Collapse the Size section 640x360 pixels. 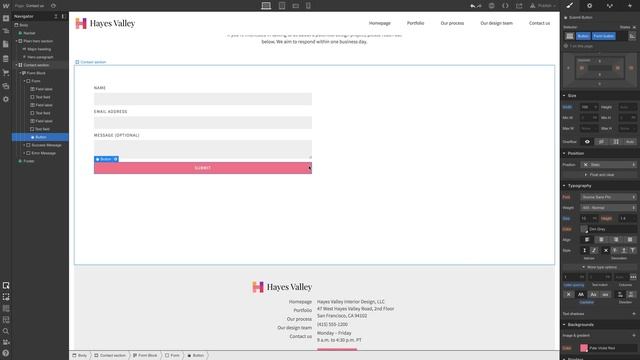point(564,96)
